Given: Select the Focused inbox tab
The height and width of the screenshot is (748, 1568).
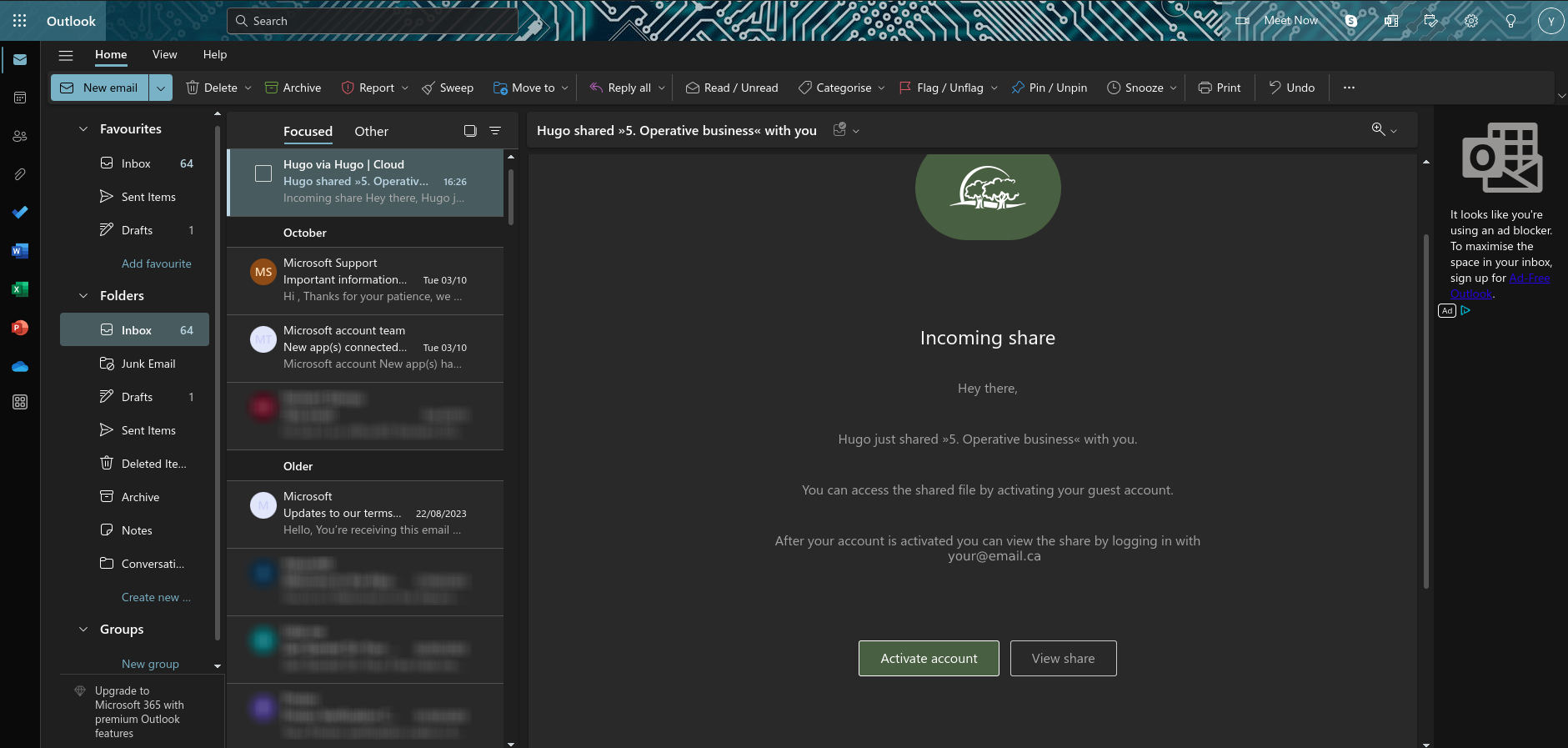Looking at the screenshot, I should (308, 132).
